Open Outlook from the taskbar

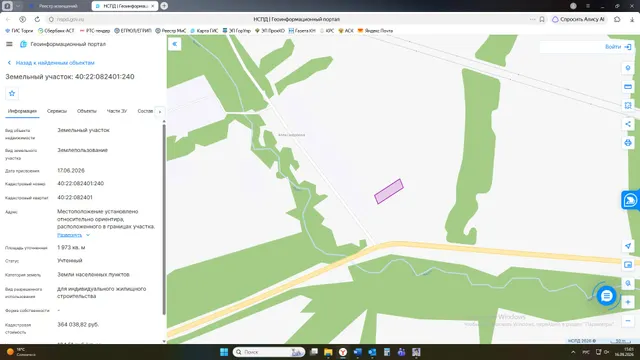coord(372,352)
